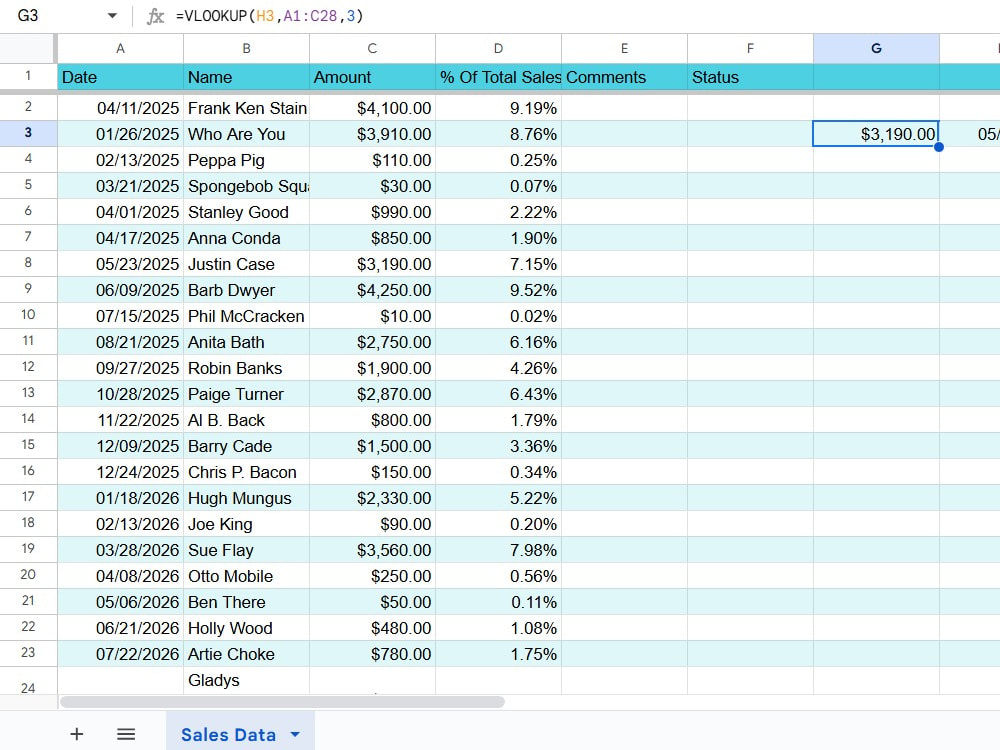Select the Paige Turner cell

246,394
